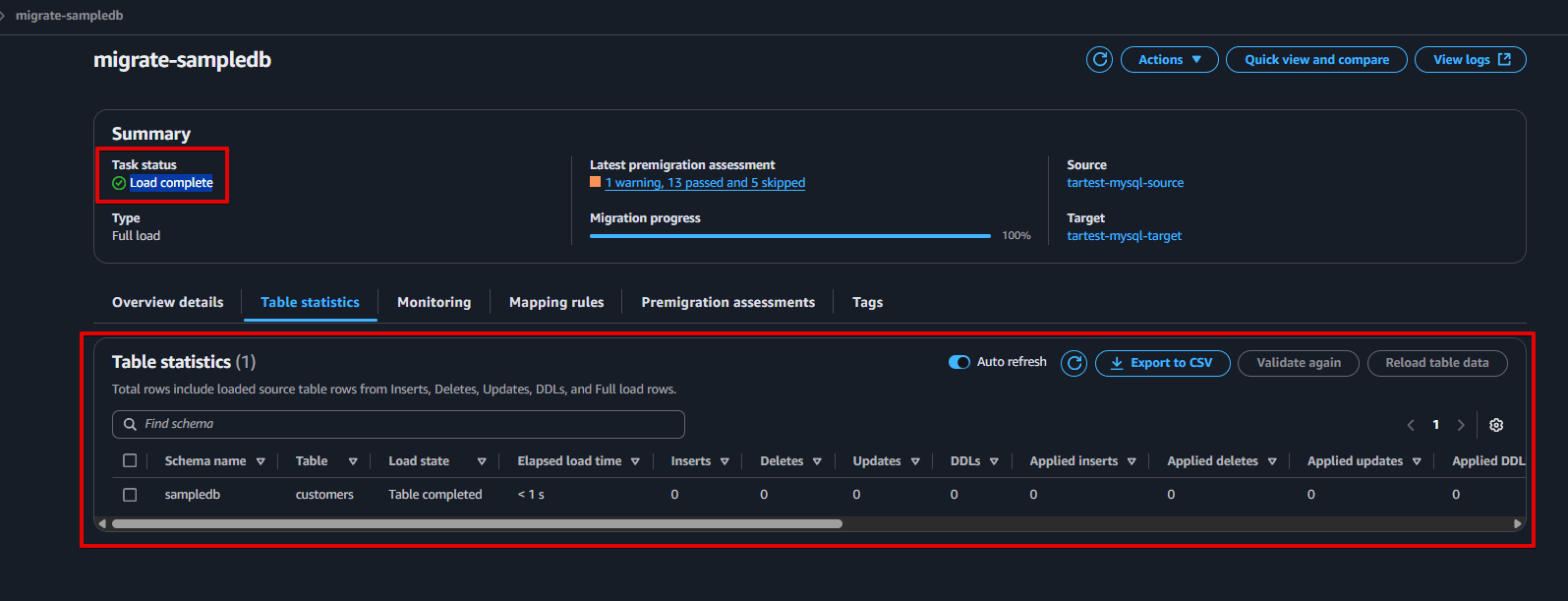
Task: Click the customers table cell
Action: [324, 495]
